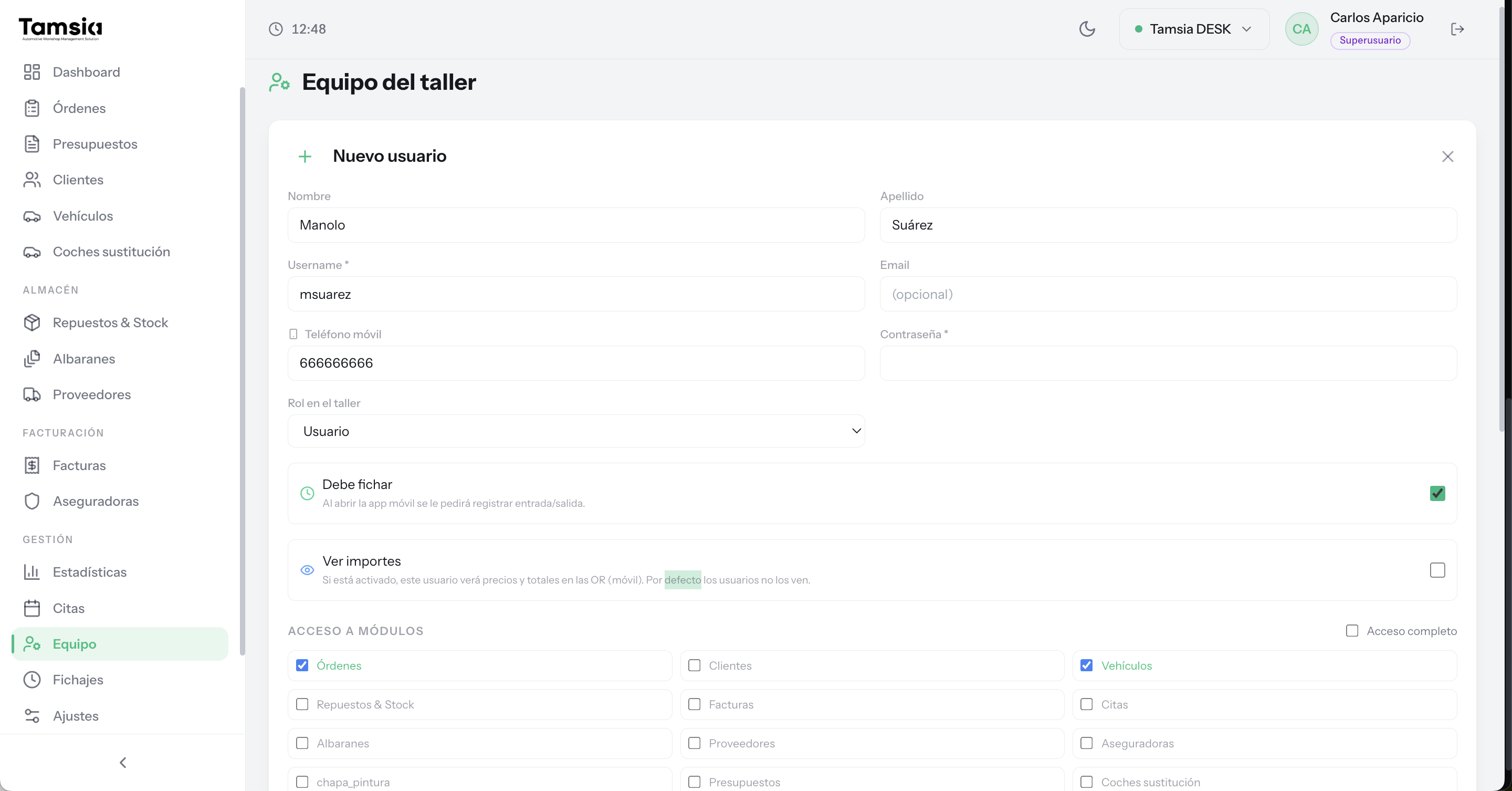Enable Clientes module access checkbox
1512x791 pixels.
click(x=695, y=665)
